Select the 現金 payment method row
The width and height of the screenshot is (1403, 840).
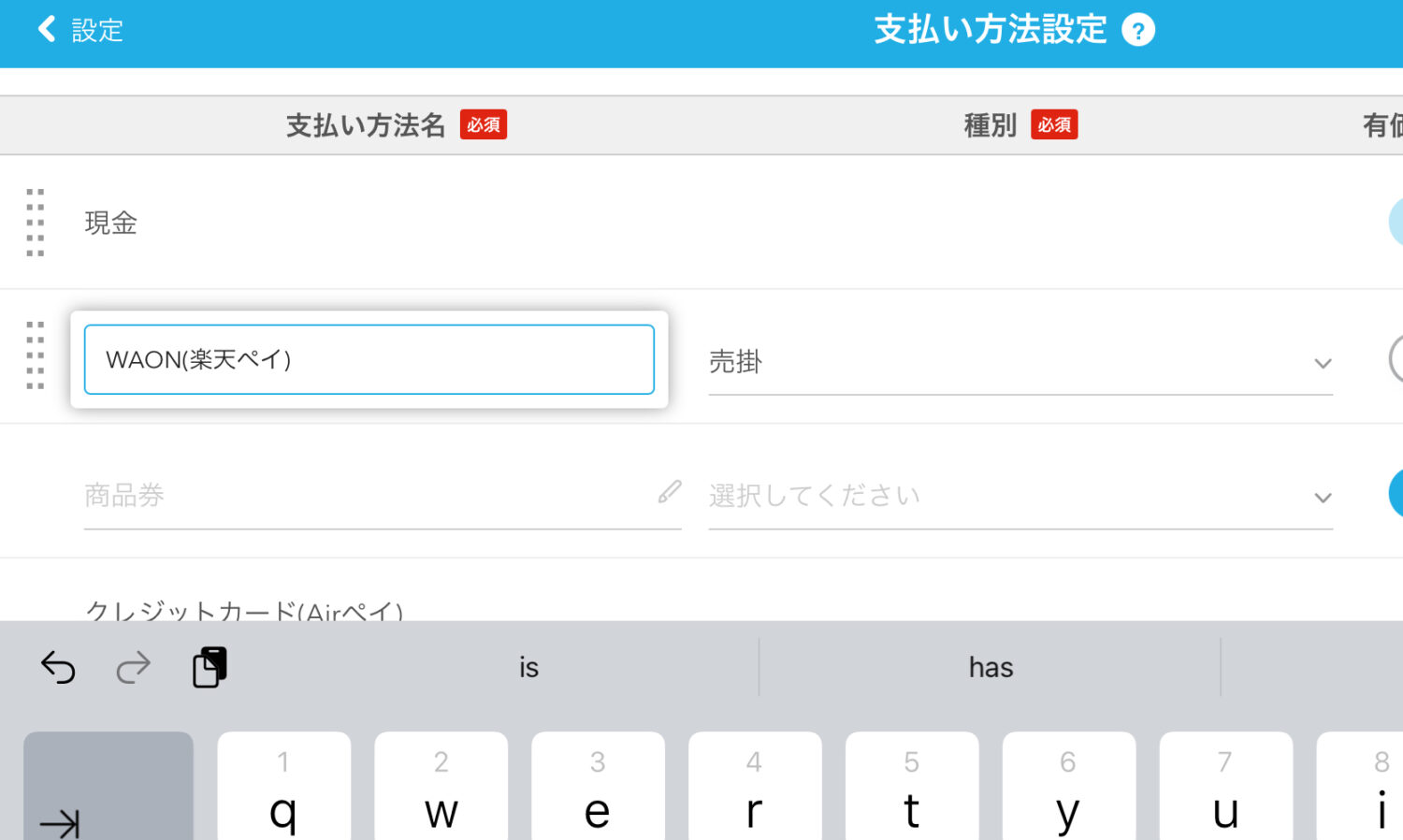[701, 223]
